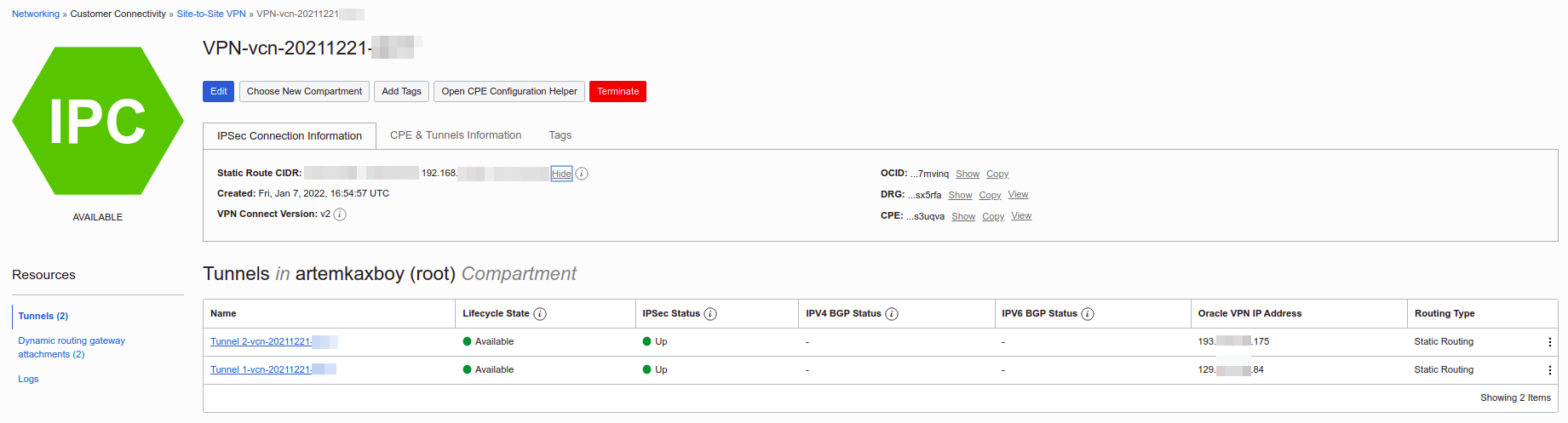The width and height of the screenshot is (1568, 423).
Task: Click info icon beside VPN Connect Version
Action: (340, 214)
